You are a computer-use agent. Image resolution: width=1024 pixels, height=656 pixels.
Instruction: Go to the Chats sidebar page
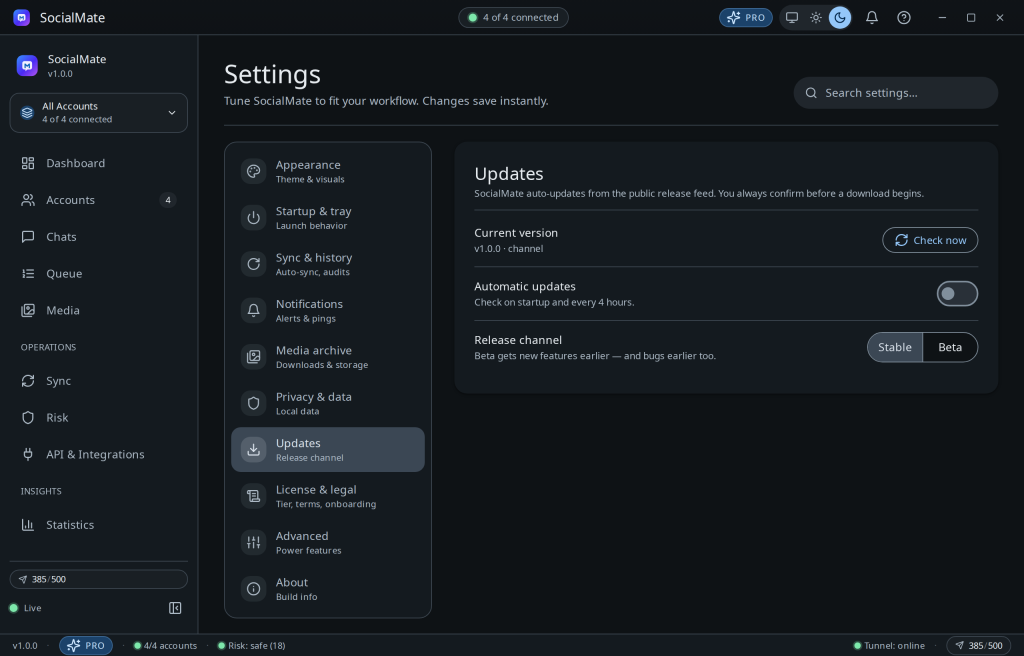[x=99, y=237]
